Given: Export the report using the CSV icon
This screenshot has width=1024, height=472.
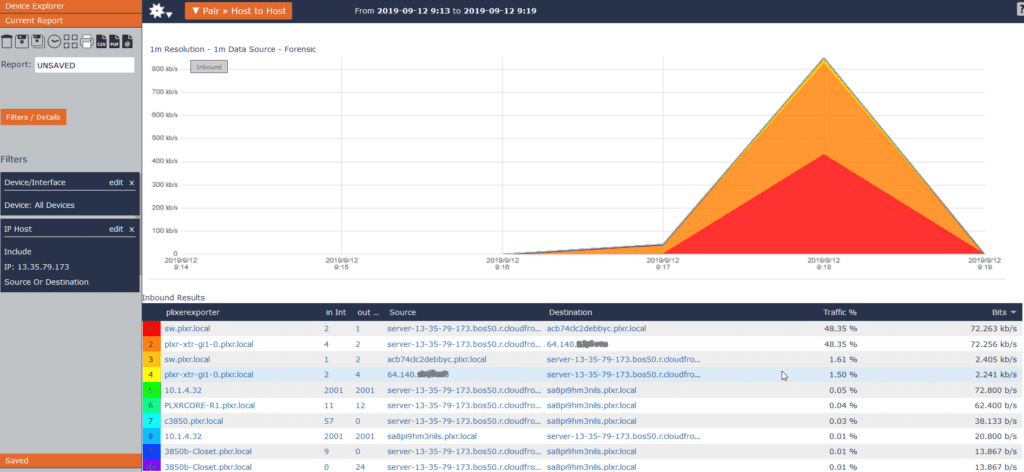Looking at the screenshot, I should click(x=101, y=42).
